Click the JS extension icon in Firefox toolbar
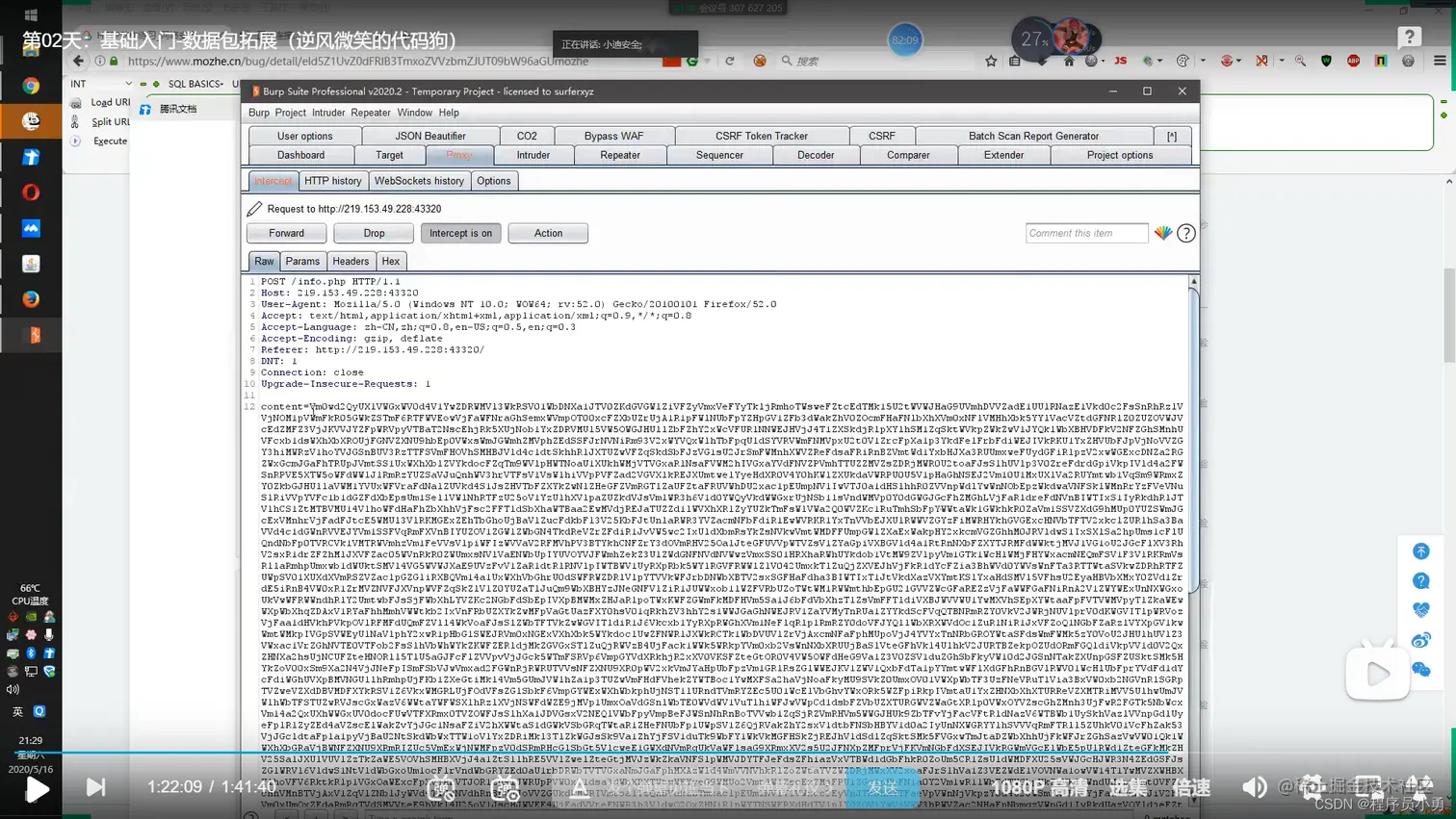 pos(1121,61)
